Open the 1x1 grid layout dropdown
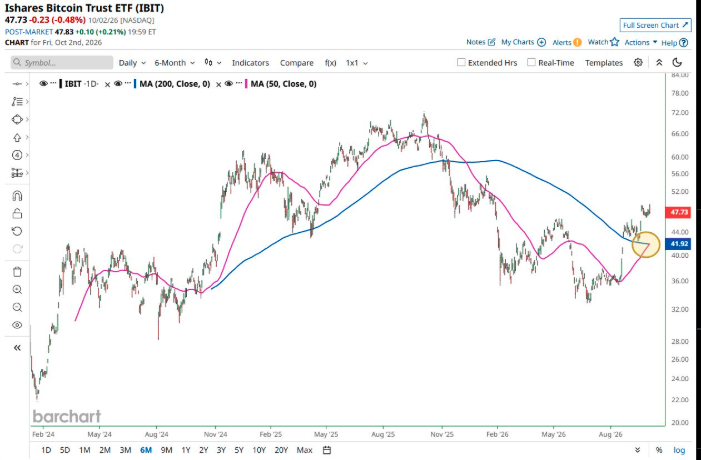The height and width of the screenshot is (460, 701). click(356, 63)
